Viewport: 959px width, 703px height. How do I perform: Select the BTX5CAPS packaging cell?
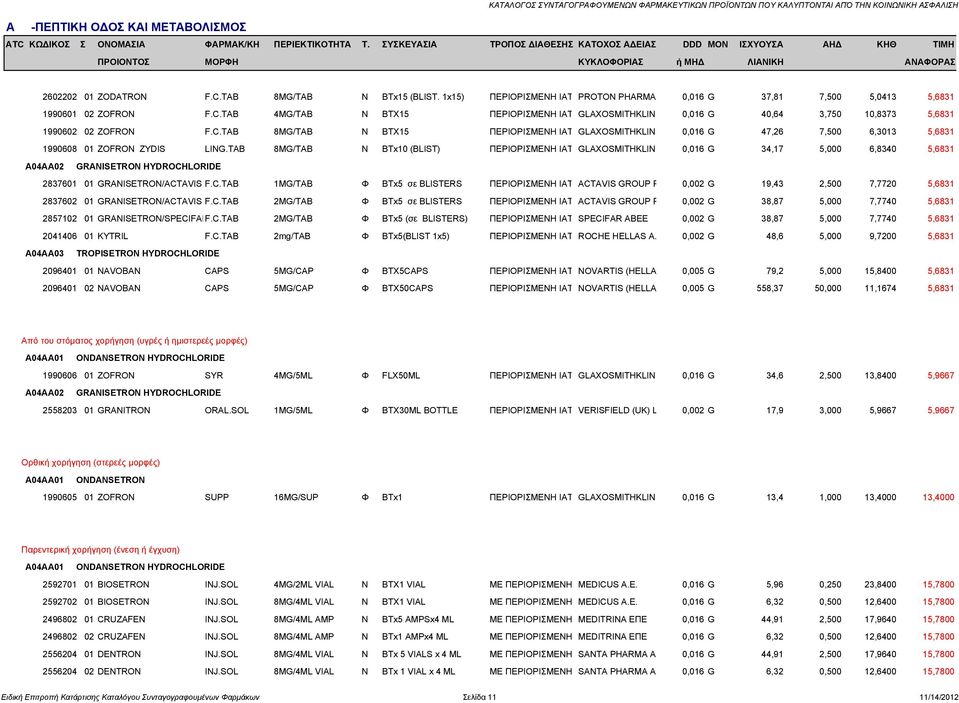coord(405,271)
